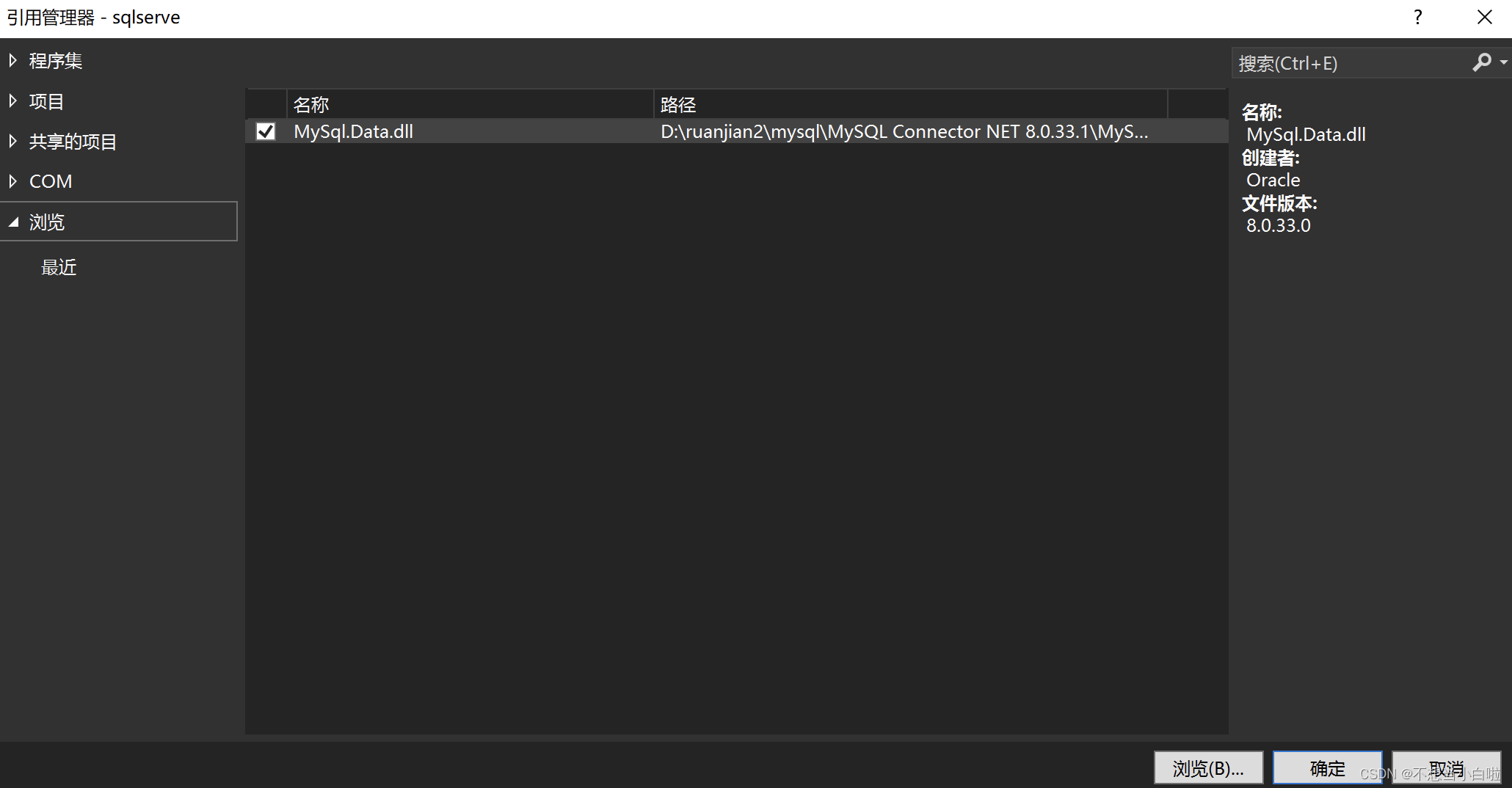Screen dimensions: 1512x788
Task: Click the search magnifier icon
Action: (x=1483, y=62)
